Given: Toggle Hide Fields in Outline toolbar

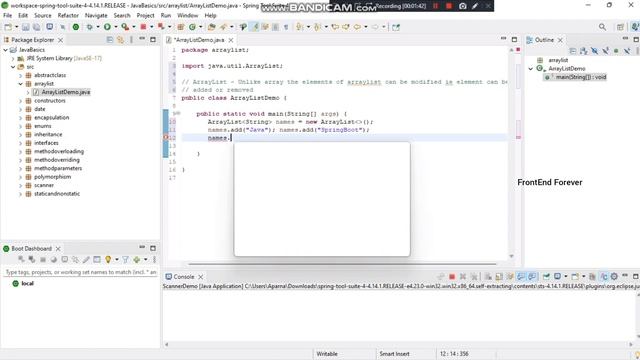Looking at the screenshot, I should [595, 51].
